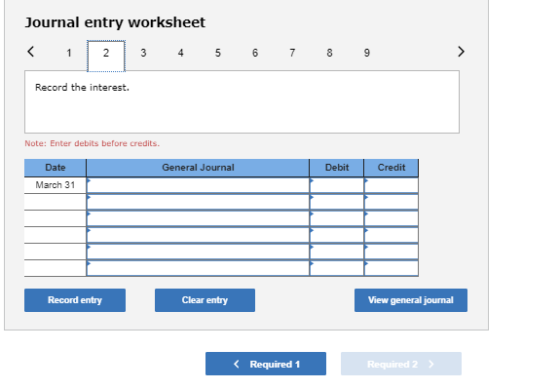Click the Journal entry worksheet heading
Viewport: 560px width, 389px height.
[115, 23]
